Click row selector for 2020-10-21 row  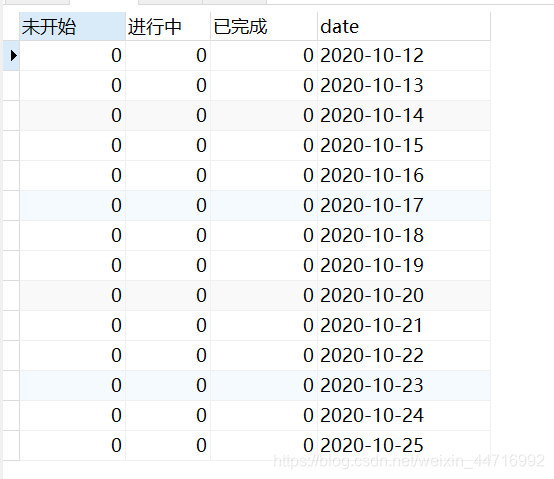coord(11,326)
